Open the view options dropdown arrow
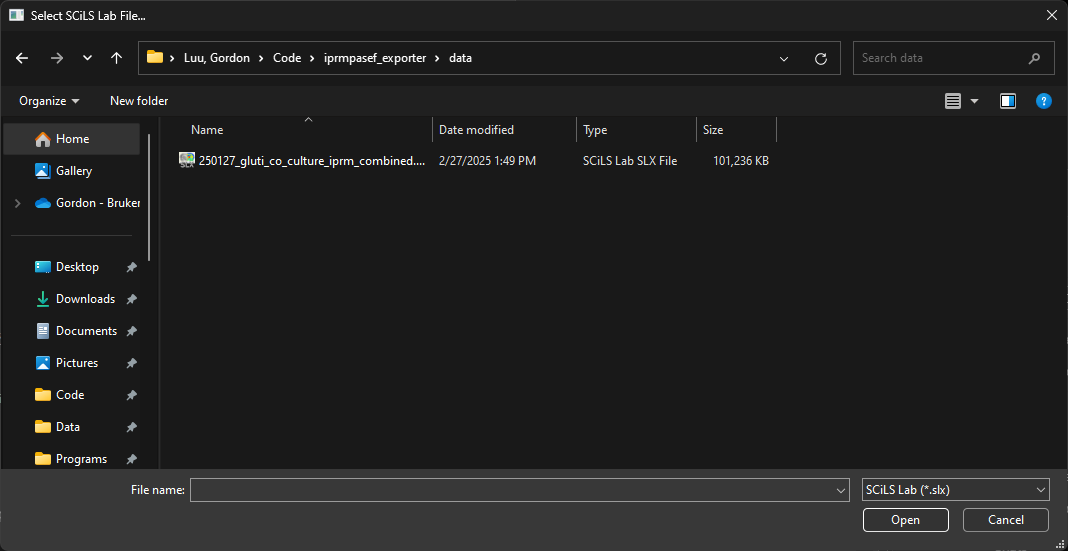1068x551 pixels. [974, 101]
